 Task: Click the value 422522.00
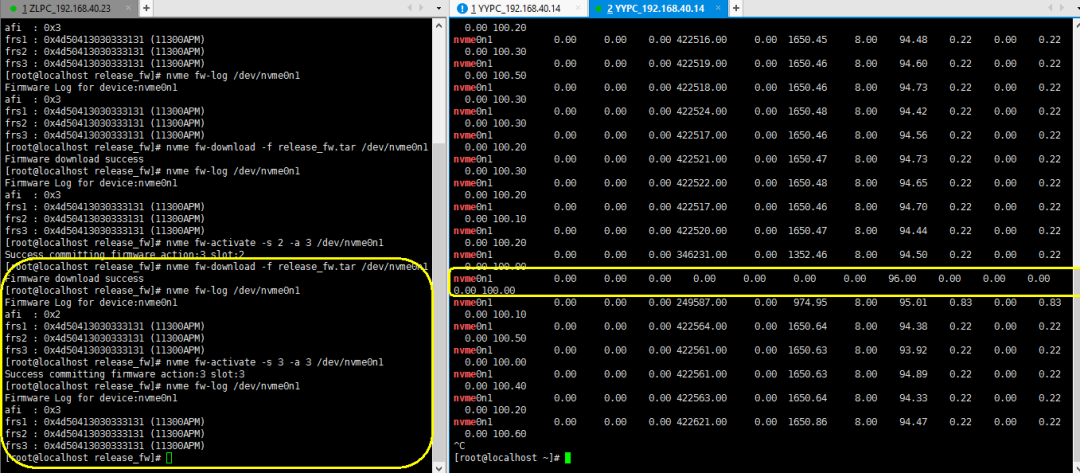coord(701,183)
